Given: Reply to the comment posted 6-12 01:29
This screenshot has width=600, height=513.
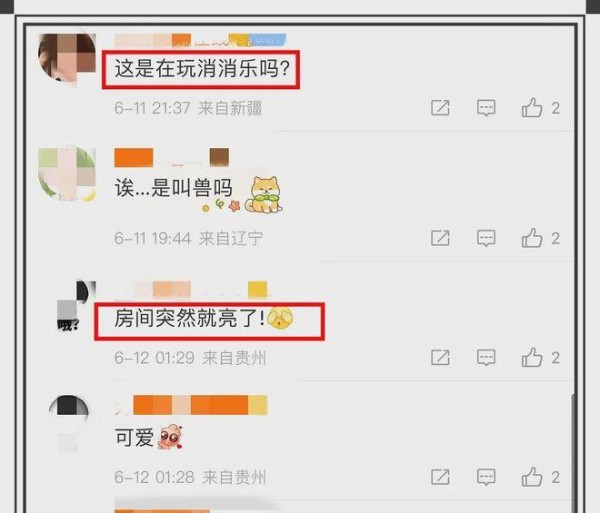Looking at the screenshot, I should tap(486, 357).
